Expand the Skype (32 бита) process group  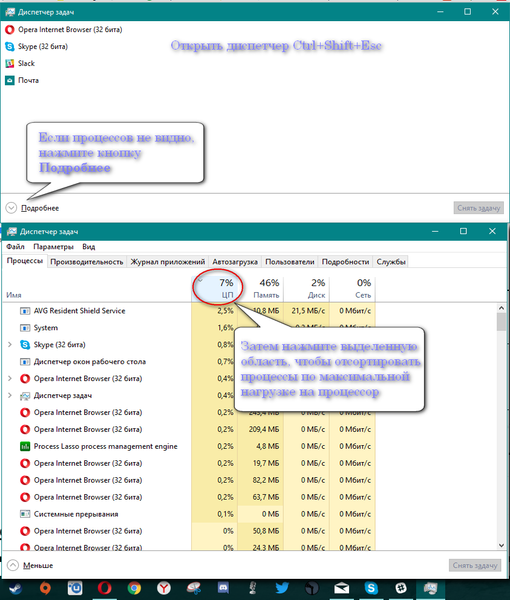[x=10, y=345]
